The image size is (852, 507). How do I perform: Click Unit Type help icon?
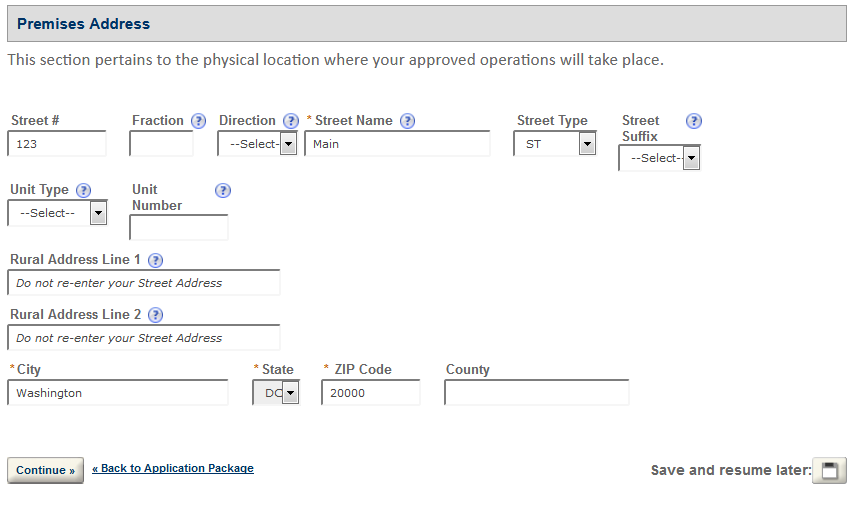(x=84, y=190)
